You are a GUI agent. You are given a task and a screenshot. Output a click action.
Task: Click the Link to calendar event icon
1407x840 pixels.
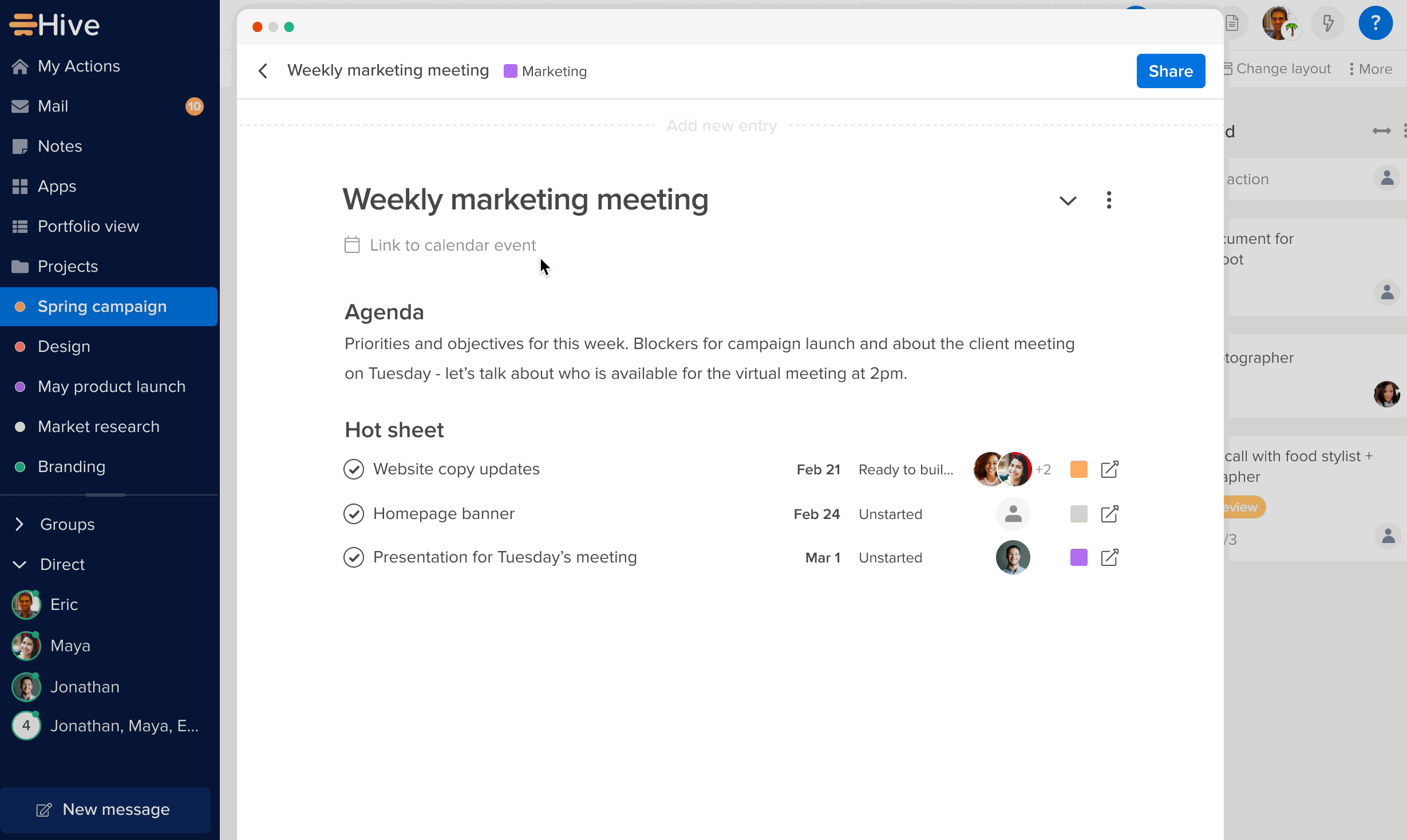coord(352,245)
